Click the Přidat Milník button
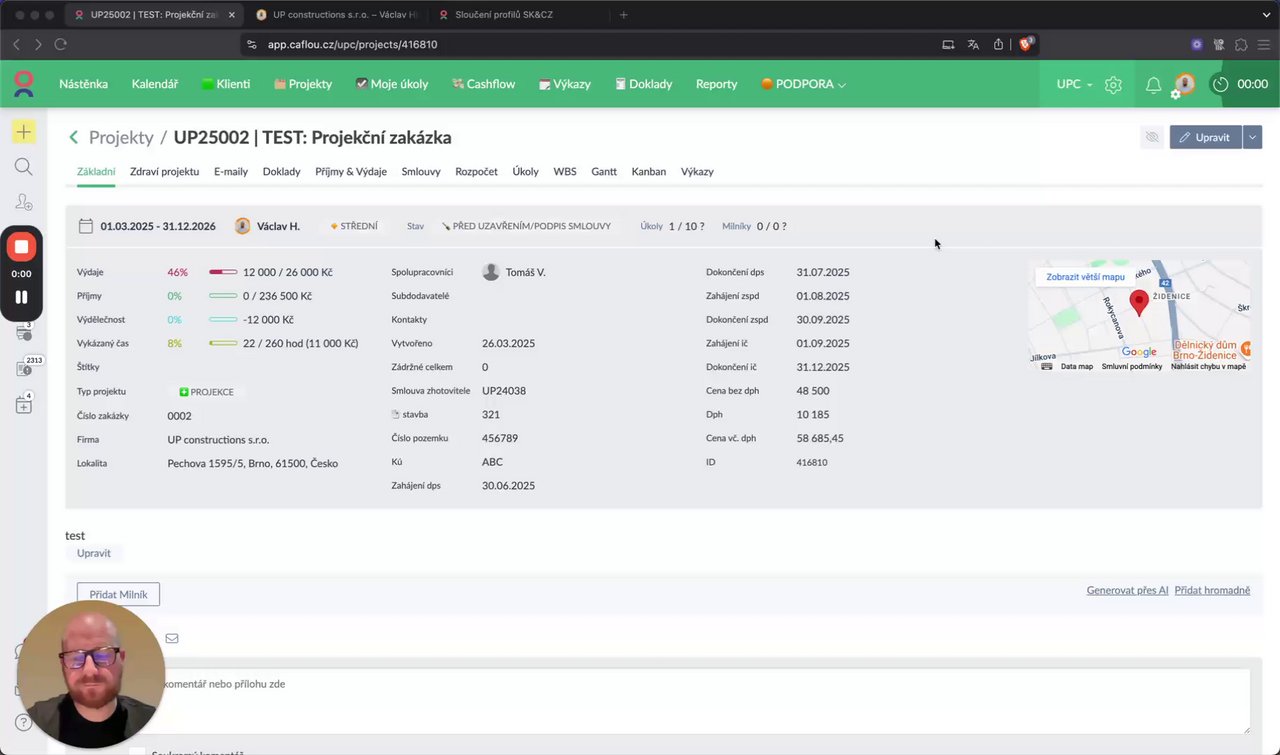The width and height of the screenshot is (1280, 755). coord(118,595)
